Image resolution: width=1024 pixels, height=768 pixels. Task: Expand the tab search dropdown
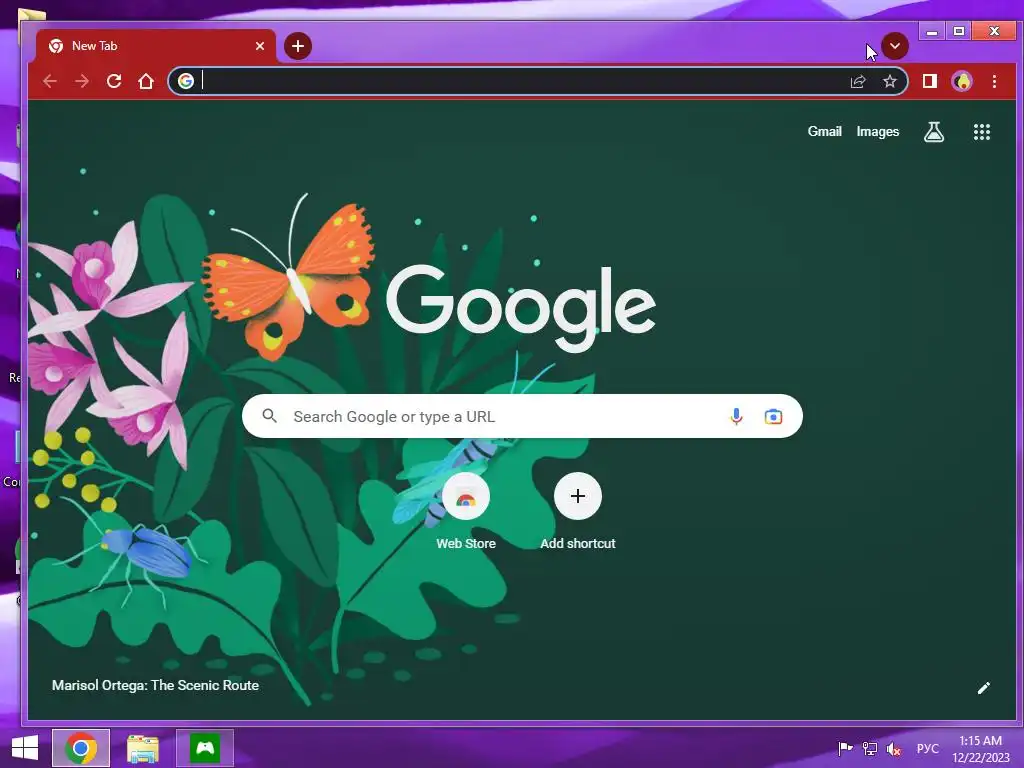coord(895,46)
